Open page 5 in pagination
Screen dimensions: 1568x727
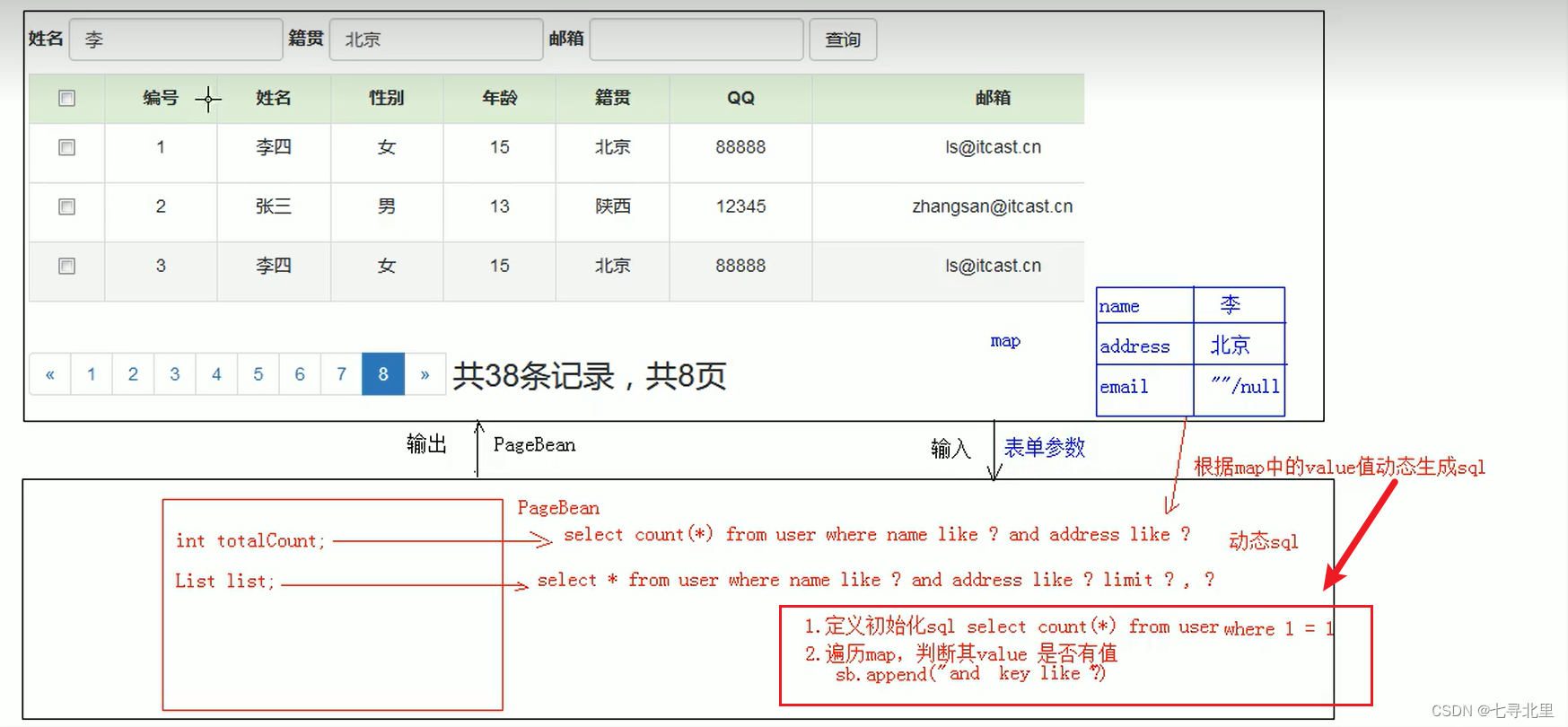pyautogui.click(x=258, y=374)
